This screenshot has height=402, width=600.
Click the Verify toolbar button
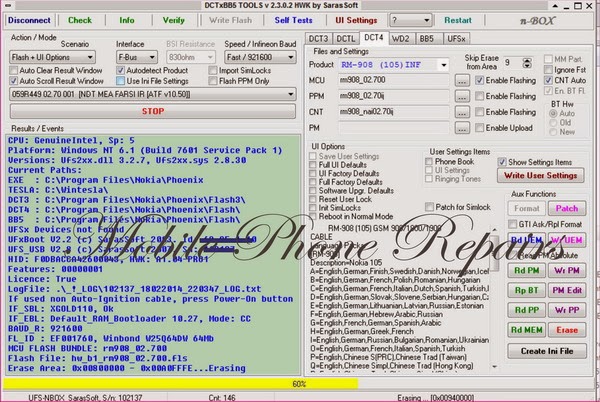[x=174, y=20]
